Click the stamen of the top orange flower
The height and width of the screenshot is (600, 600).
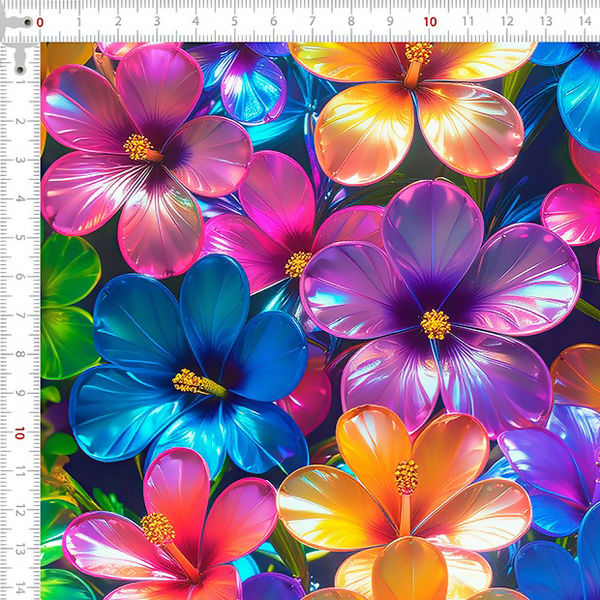pos(418,55)
